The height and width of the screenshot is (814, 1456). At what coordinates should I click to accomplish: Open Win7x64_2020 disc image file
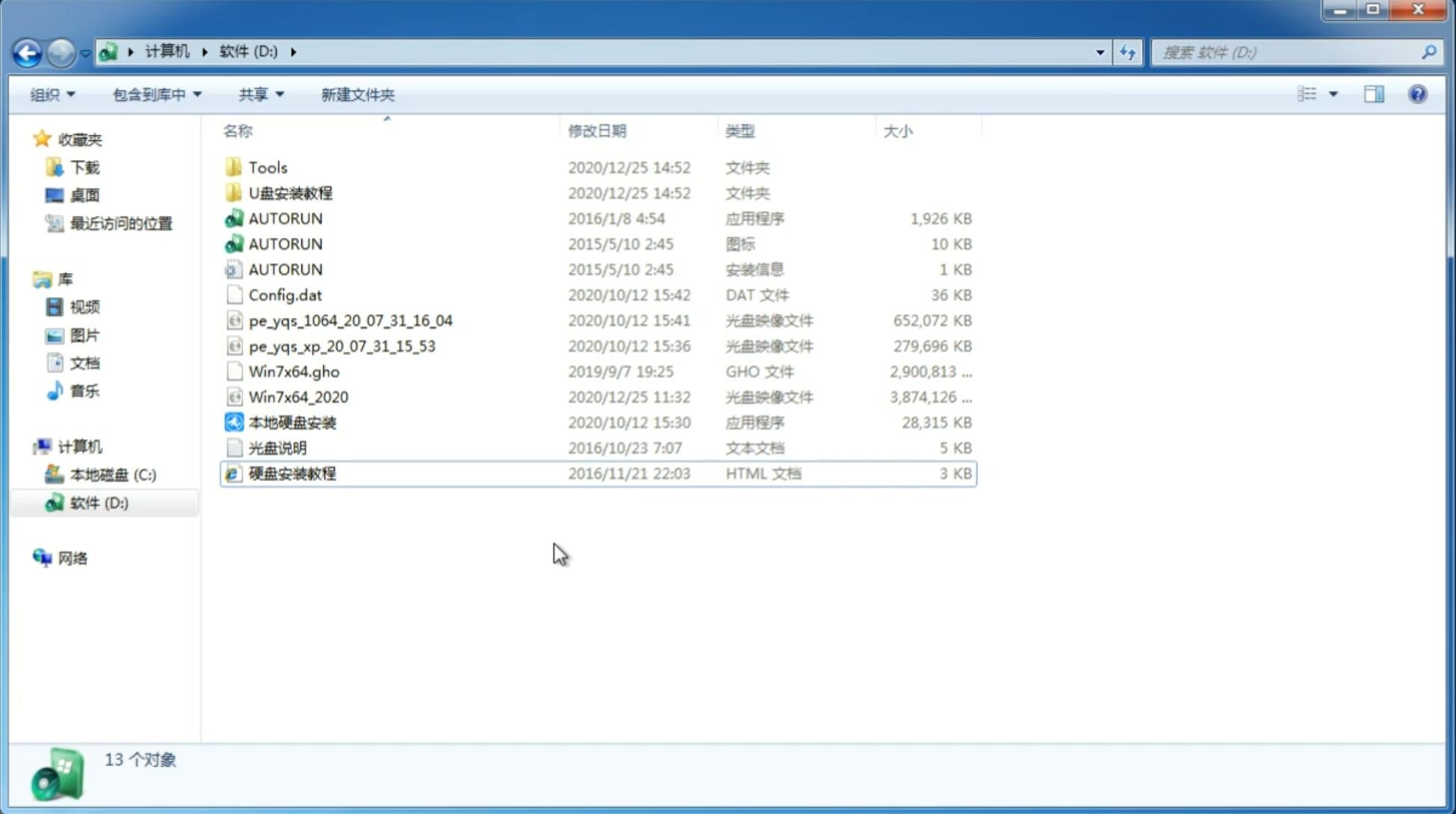coord(297,397)
